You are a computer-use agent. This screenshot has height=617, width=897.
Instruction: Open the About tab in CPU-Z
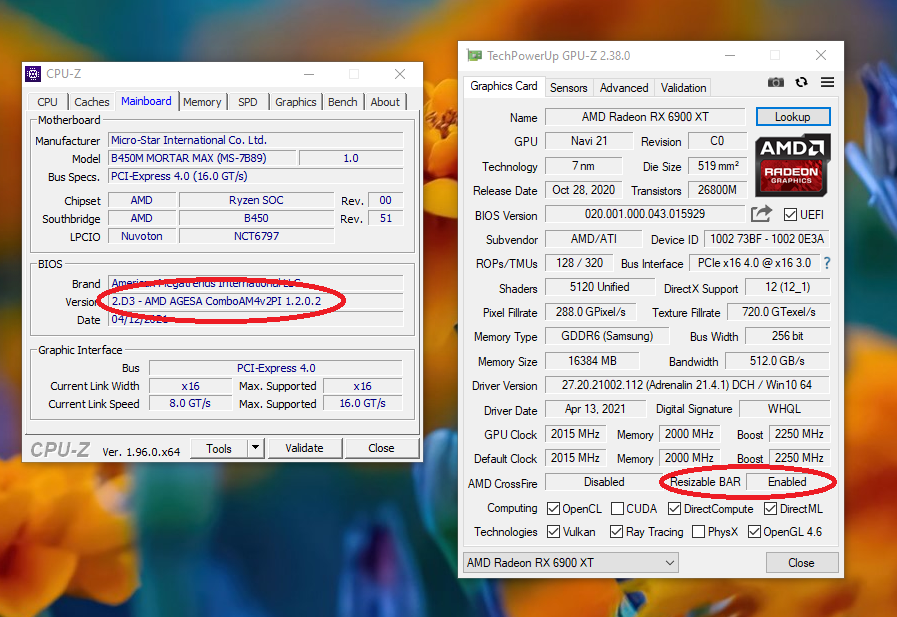tap(385, 102)
